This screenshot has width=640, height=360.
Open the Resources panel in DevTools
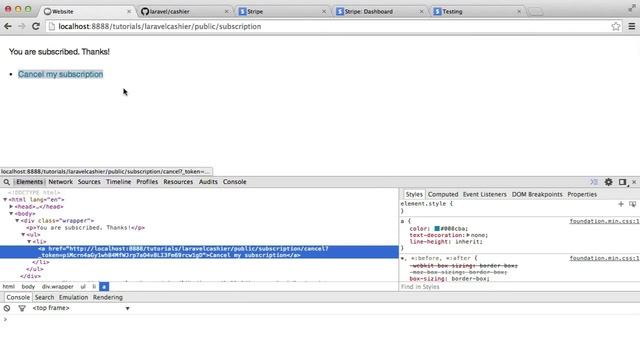[x=178, y=182]
